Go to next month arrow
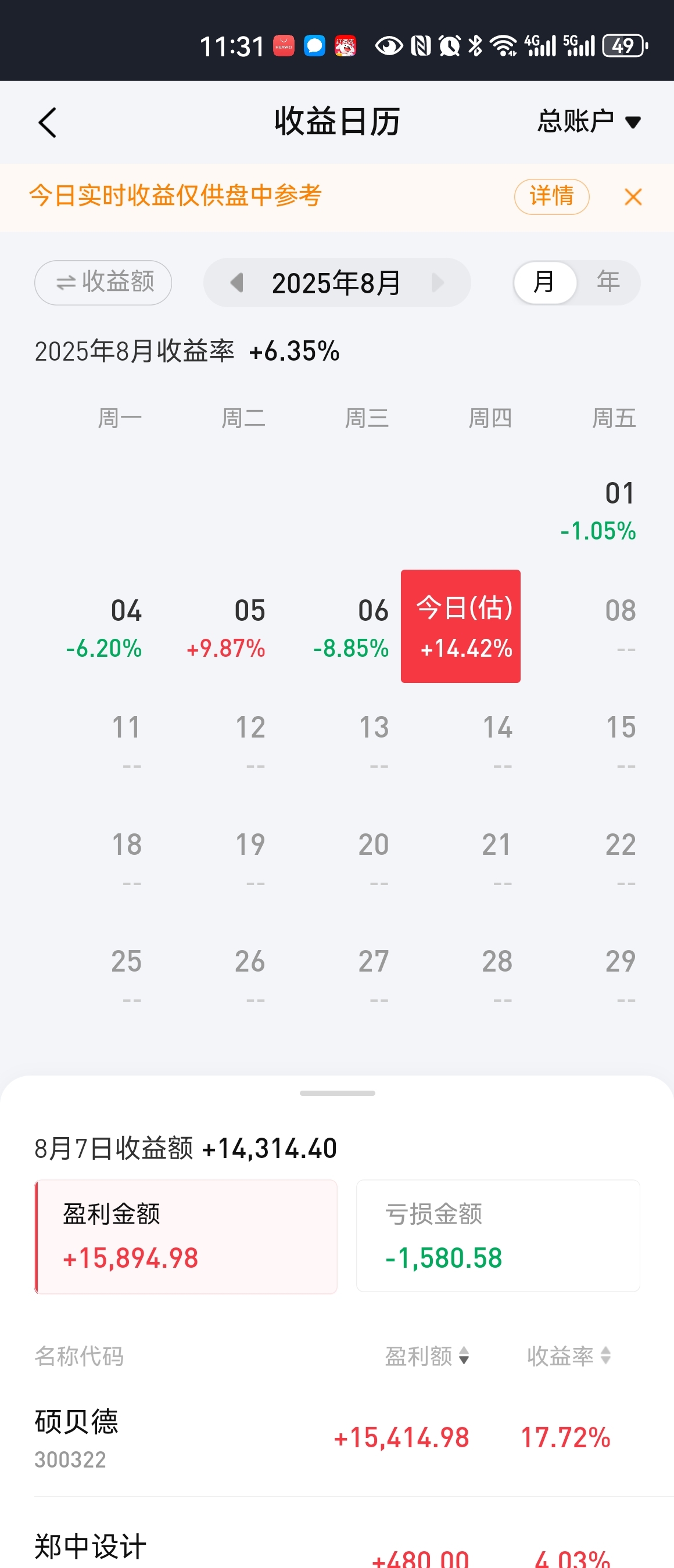Viewport: 674px width, 1568px height. 437,282
